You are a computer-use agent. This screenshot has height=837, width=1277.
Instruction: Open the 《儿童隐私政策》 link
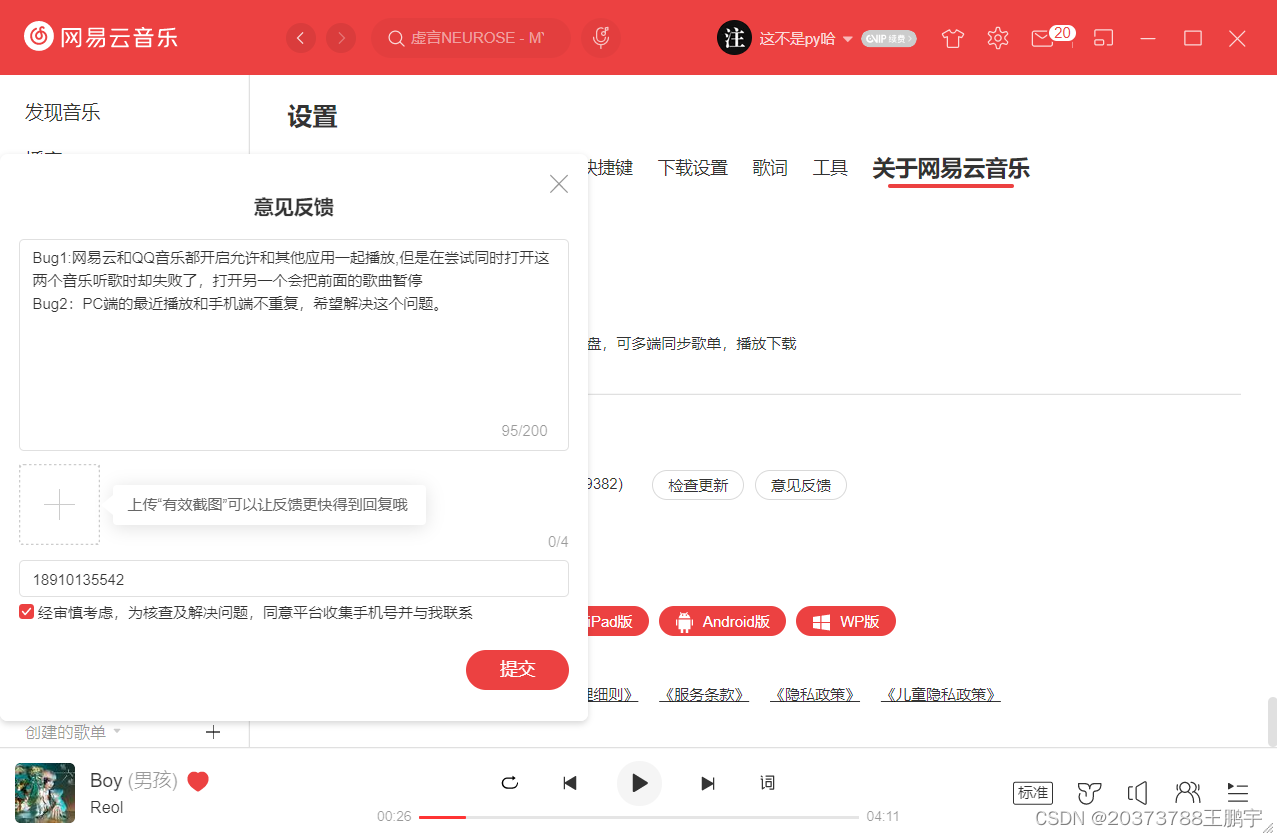(941, 694)
